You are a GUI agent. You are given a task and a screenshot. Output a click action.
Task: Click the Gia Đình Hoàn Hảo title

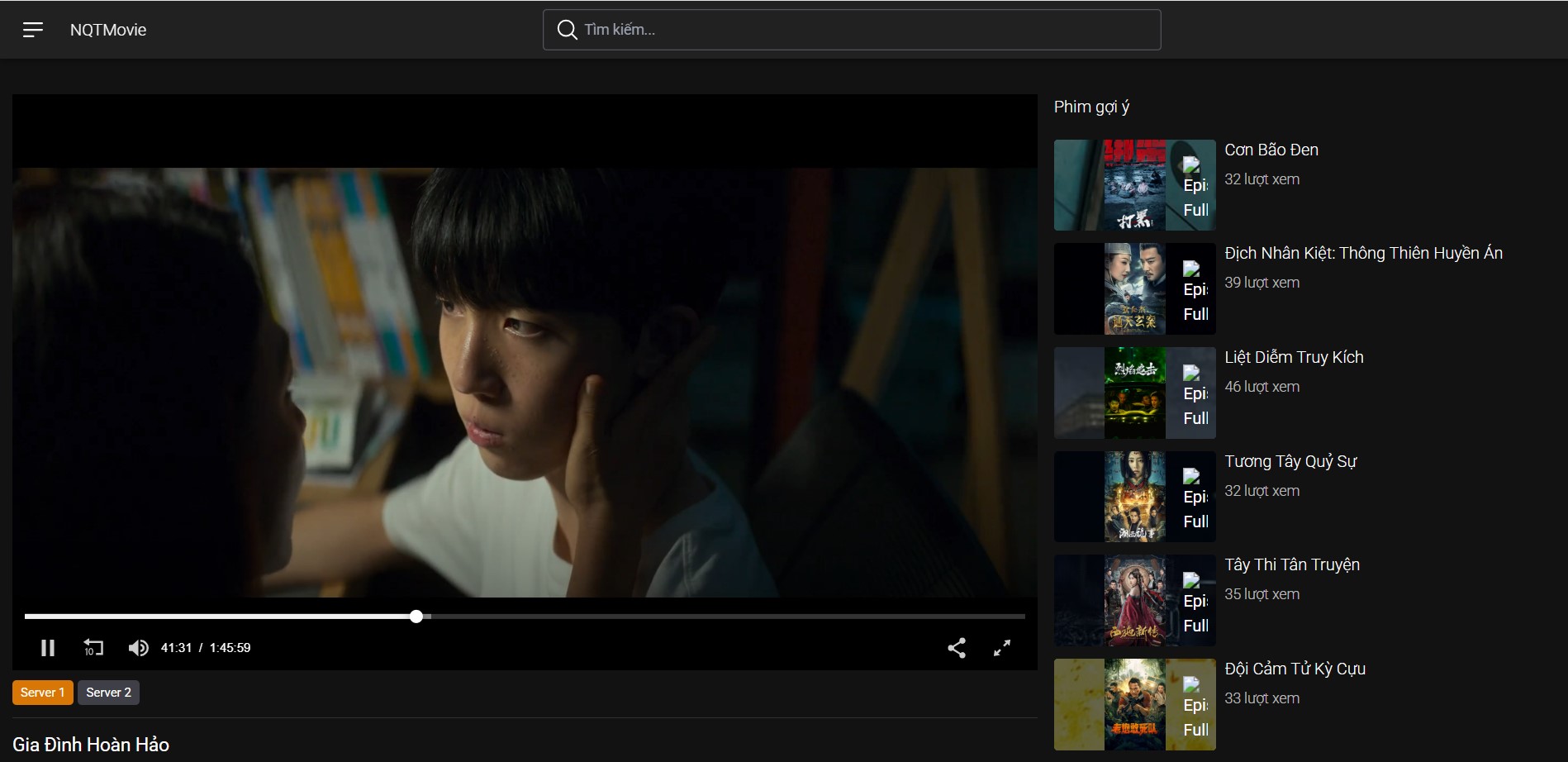coord(91,745)
